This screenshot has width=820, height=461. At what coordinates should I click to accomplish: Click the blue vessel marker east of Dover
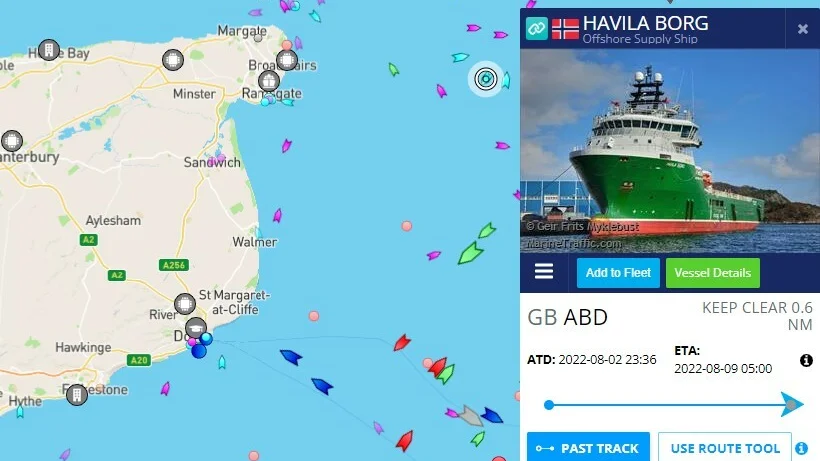(291, 357)
